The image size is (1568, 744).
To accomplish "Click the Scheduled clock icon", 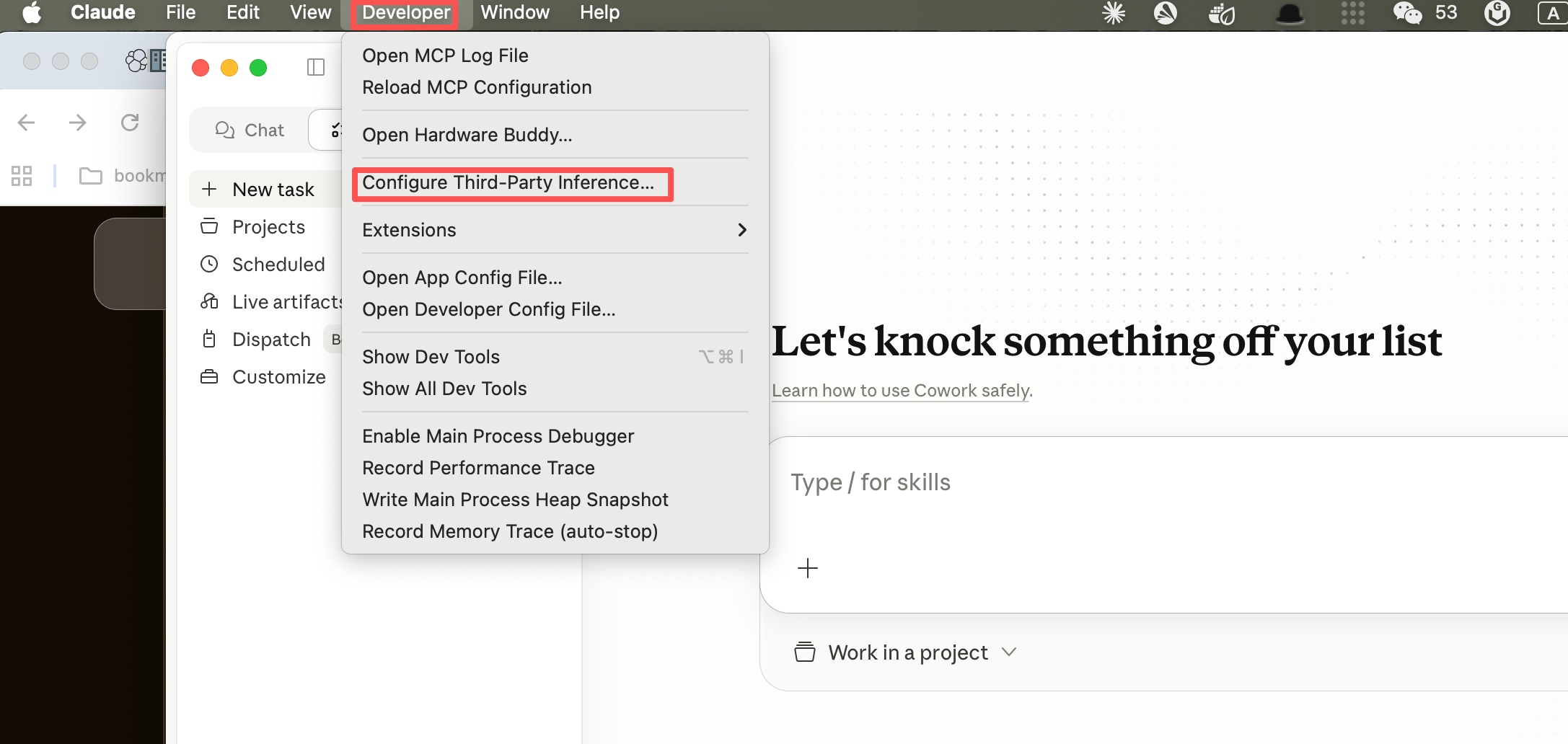I will (x=209, y=264).
